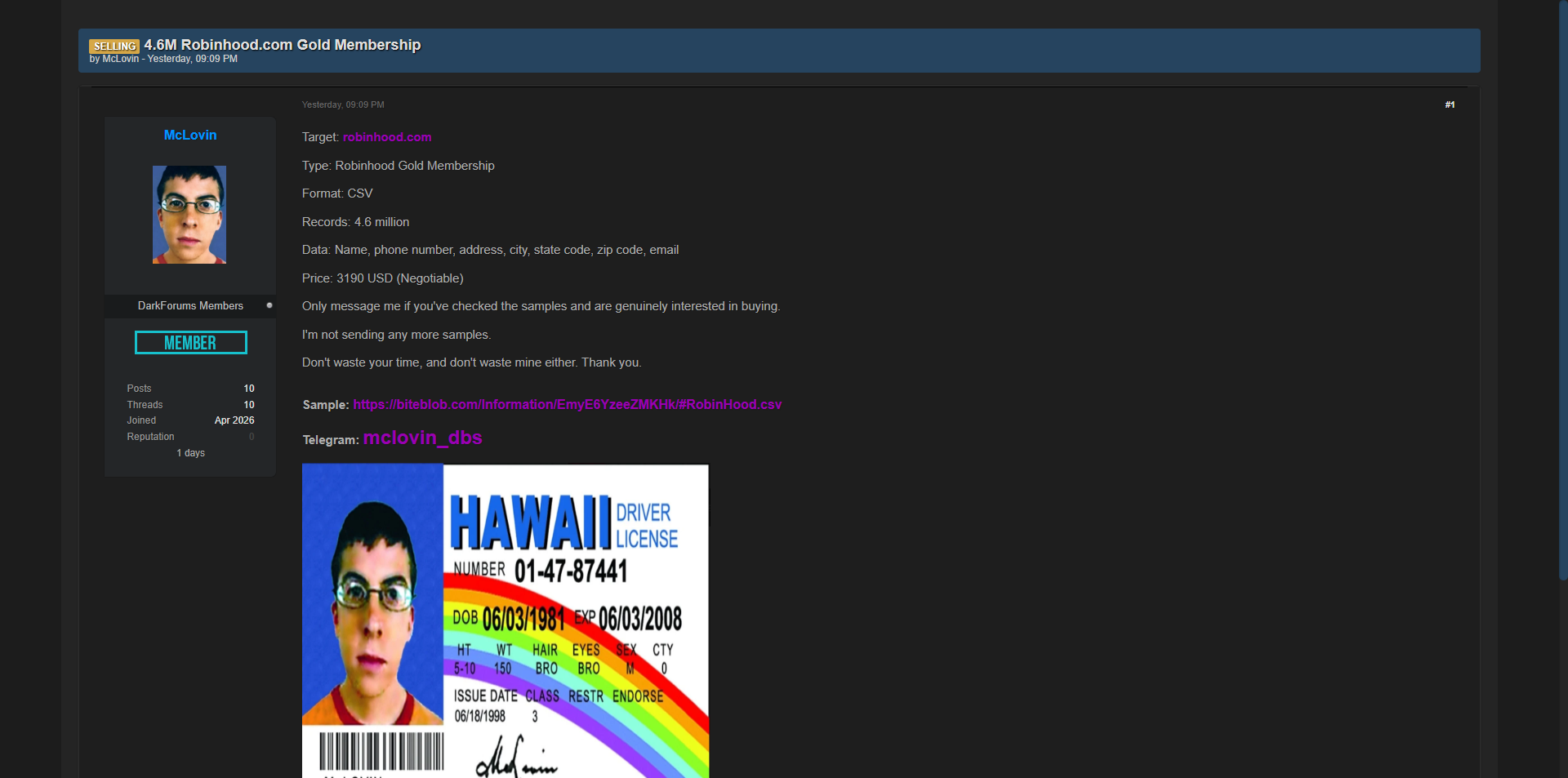The image size is (1568, 778).
Task: Click the DarkForums Members group label
Action: click(x=190, y=305)
